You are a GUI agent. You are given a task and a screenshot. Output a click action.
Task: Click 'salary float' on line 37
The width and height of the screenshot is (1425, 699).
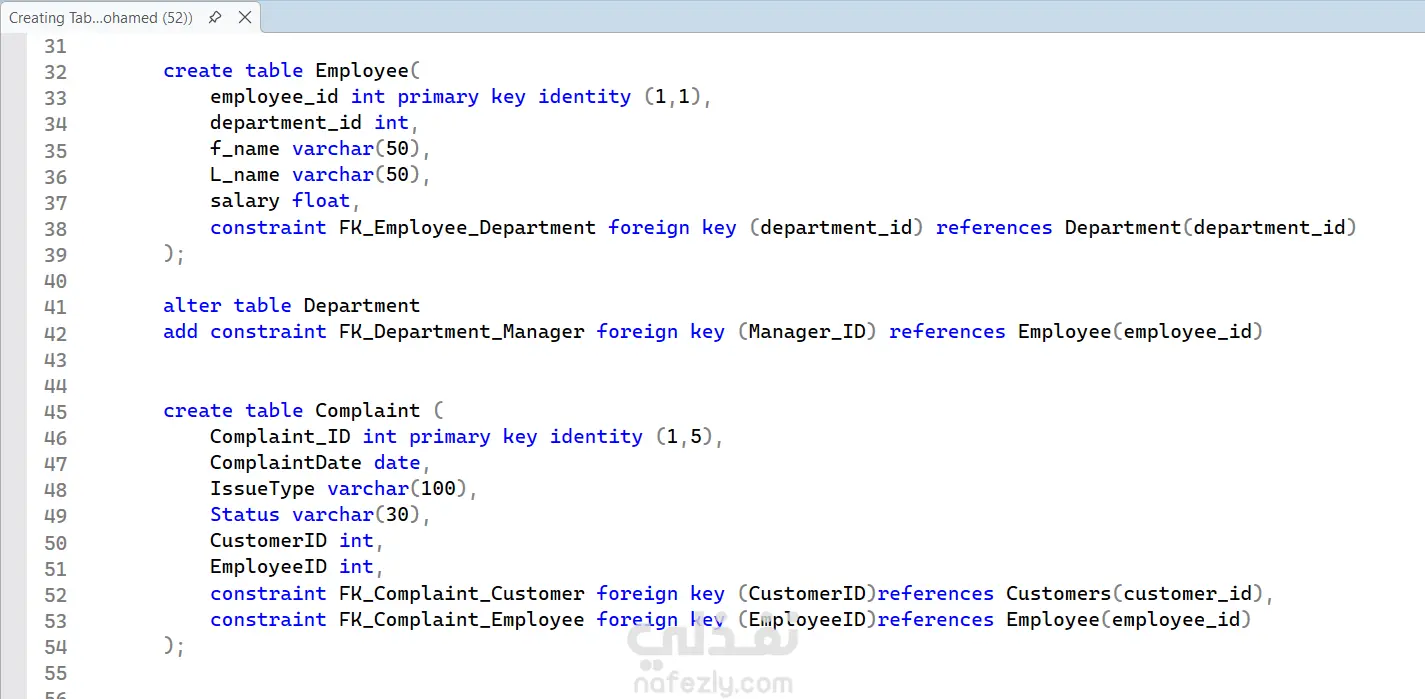coord(280,201)
